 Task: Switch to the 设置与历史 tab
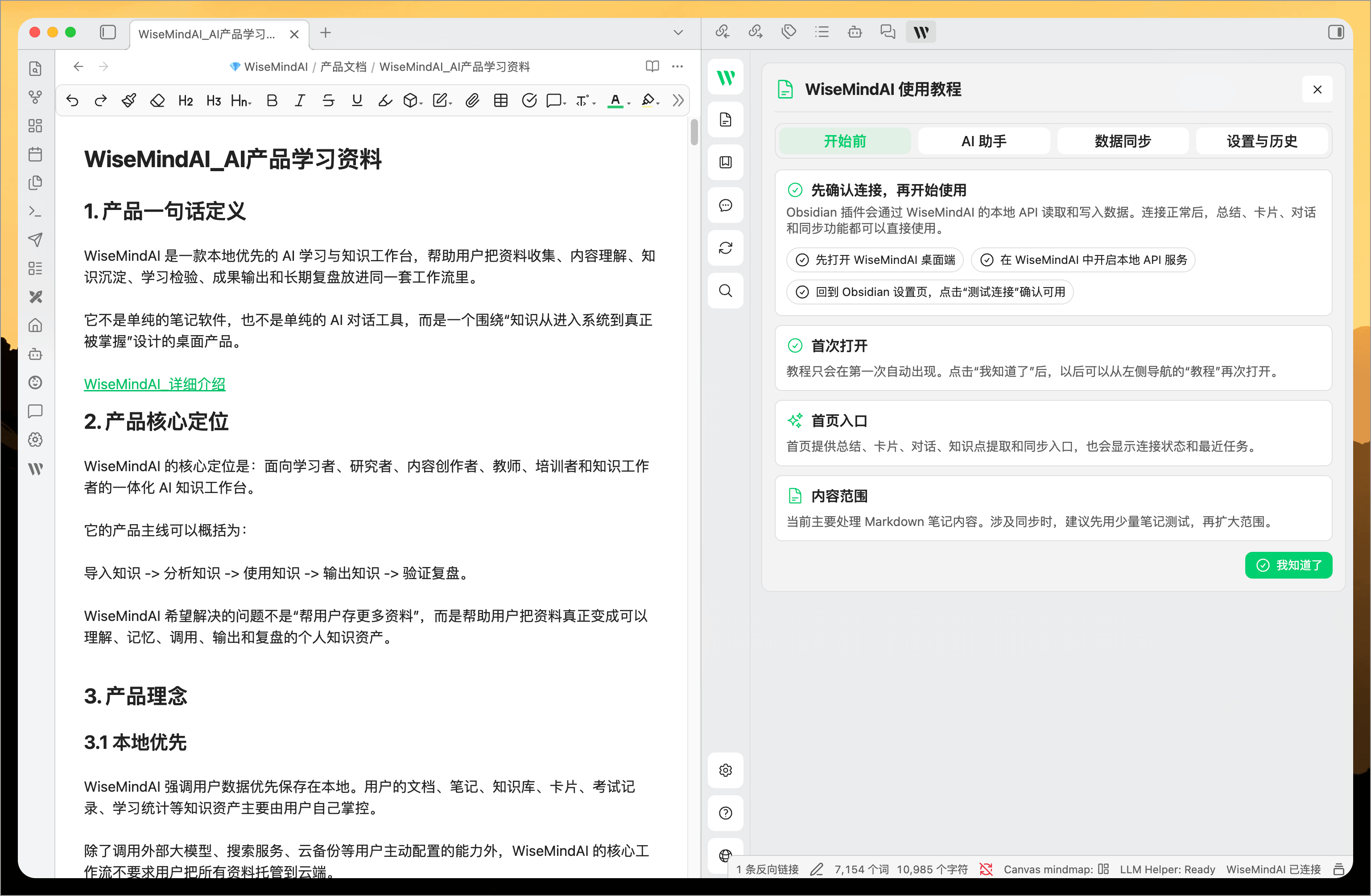point(1262,141)
